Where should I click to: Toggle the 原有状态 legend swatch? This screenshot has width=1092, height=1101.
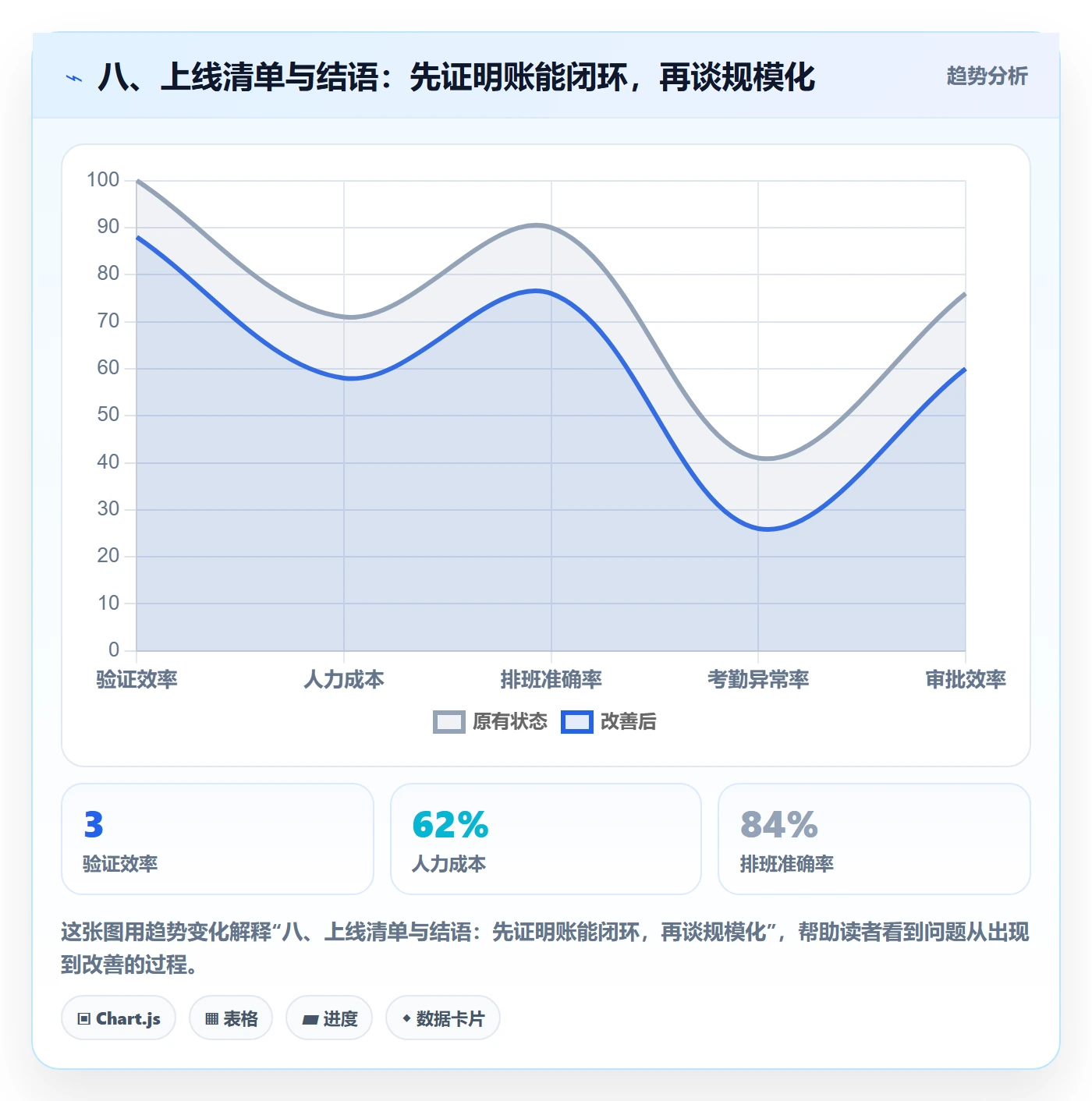coord(449,722)
